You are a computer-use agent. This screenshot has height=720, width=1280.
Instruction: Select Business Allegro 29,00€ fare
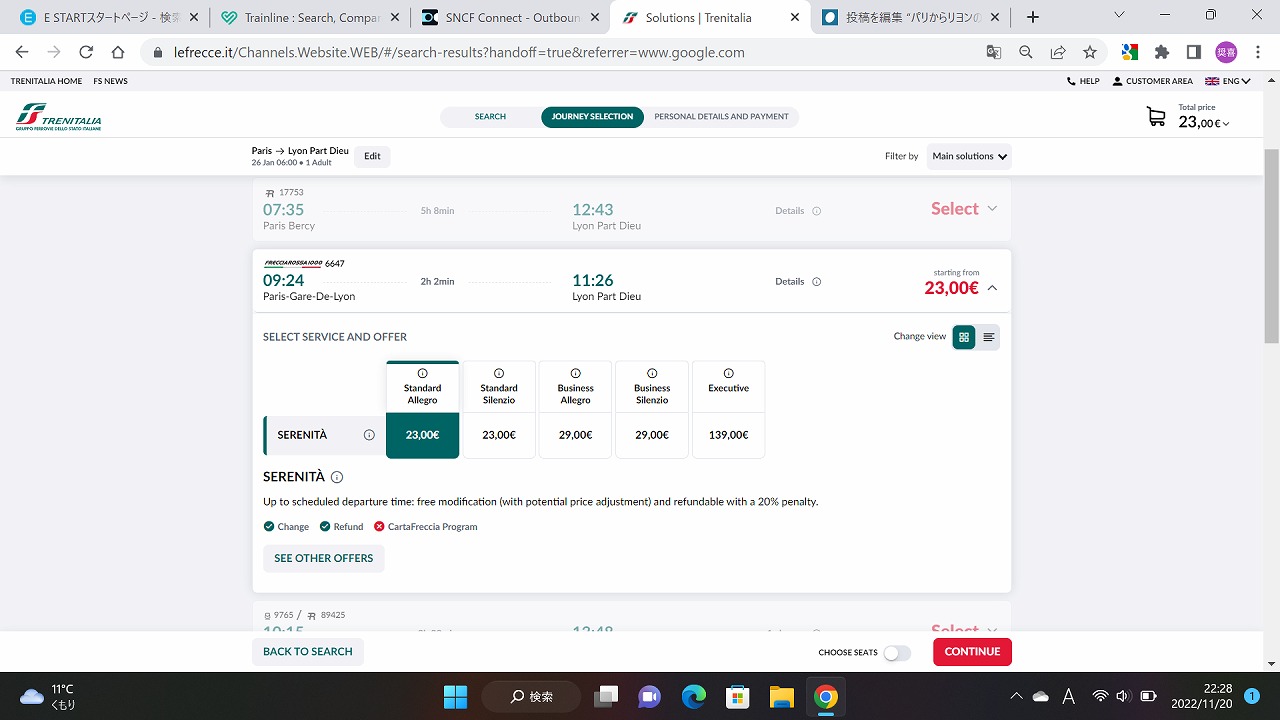[575, 435]
